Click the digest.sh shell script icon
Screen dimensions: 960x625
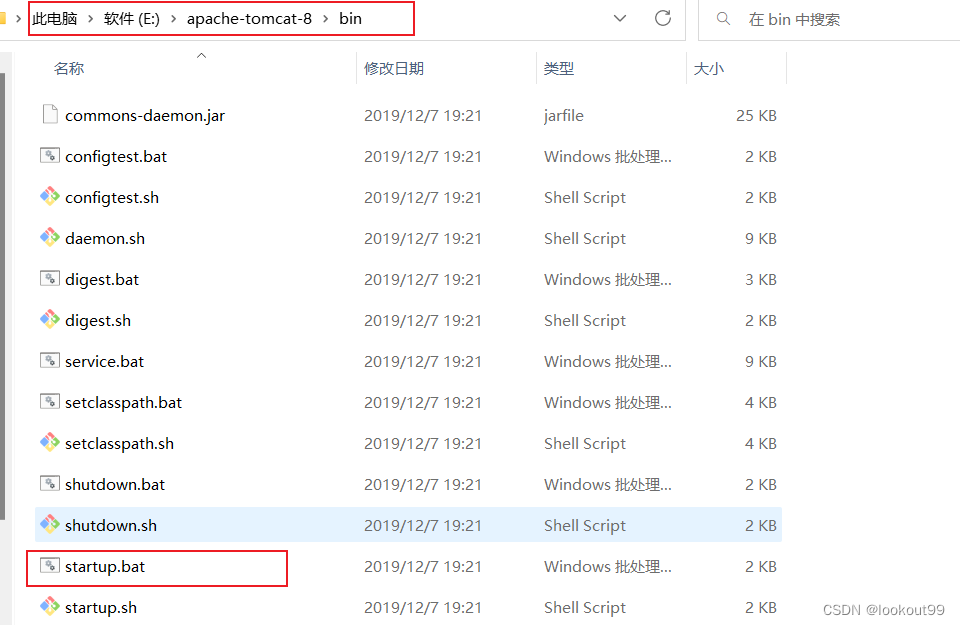pos(50,320)
